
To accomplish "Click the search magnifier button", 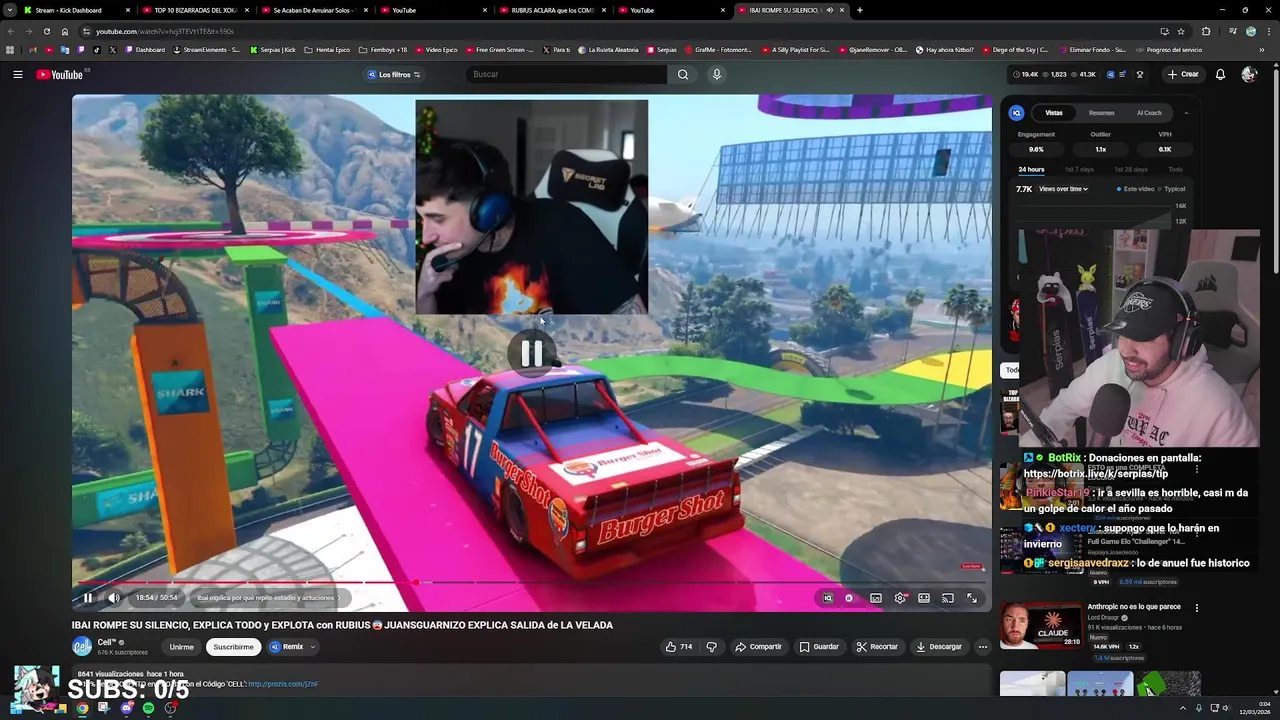I will (x=683, y=74).
